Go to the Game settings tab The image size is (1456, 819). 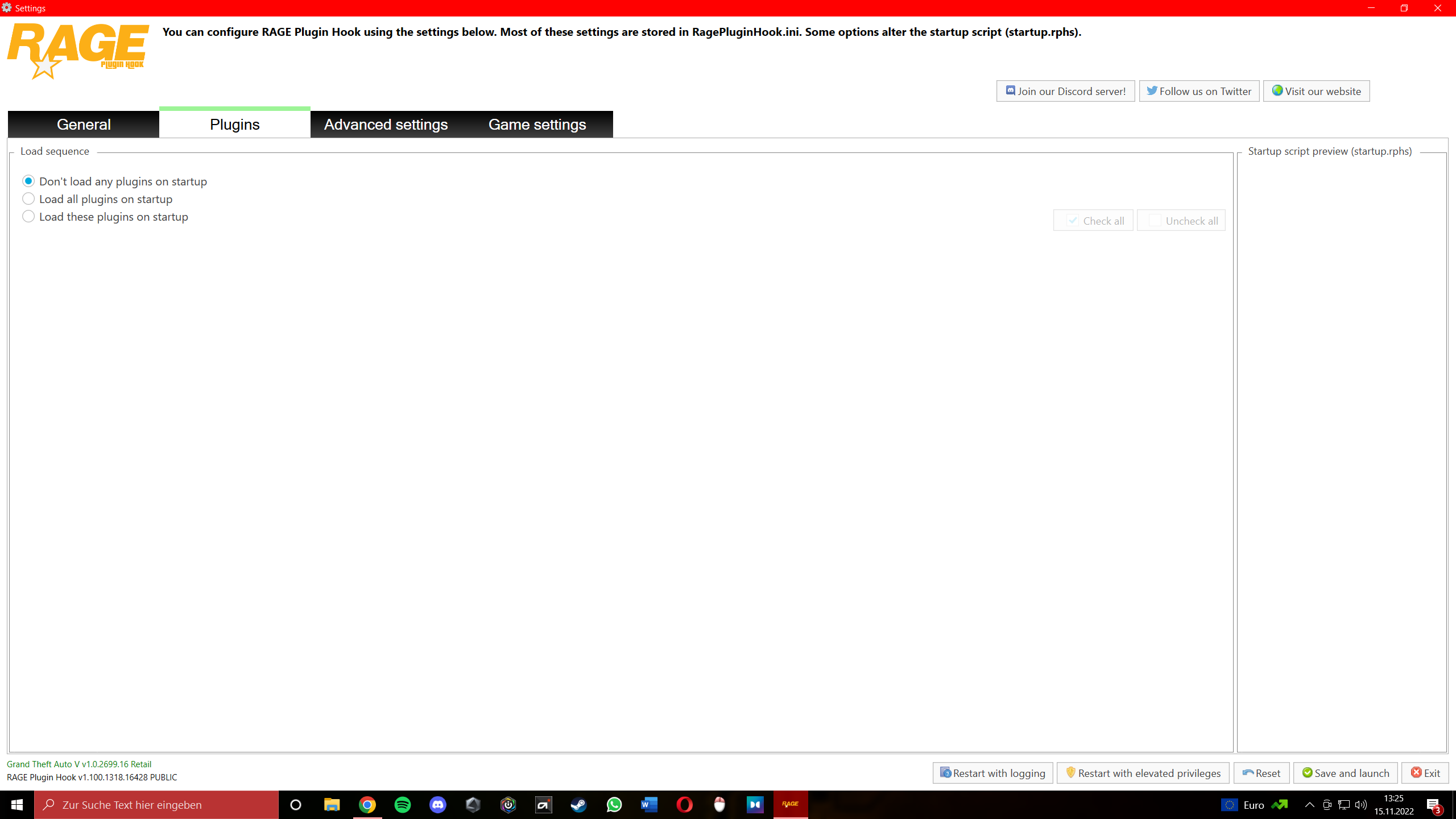537,125
